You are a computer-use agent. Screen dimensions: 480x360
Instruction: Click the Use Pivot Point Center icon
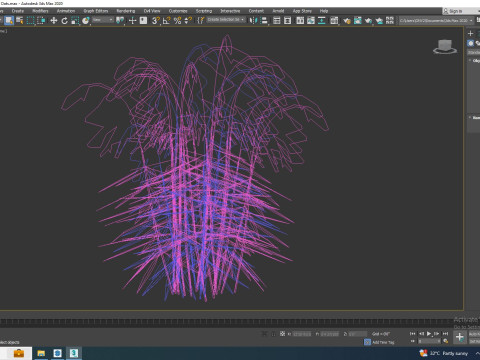click(120, 20)
